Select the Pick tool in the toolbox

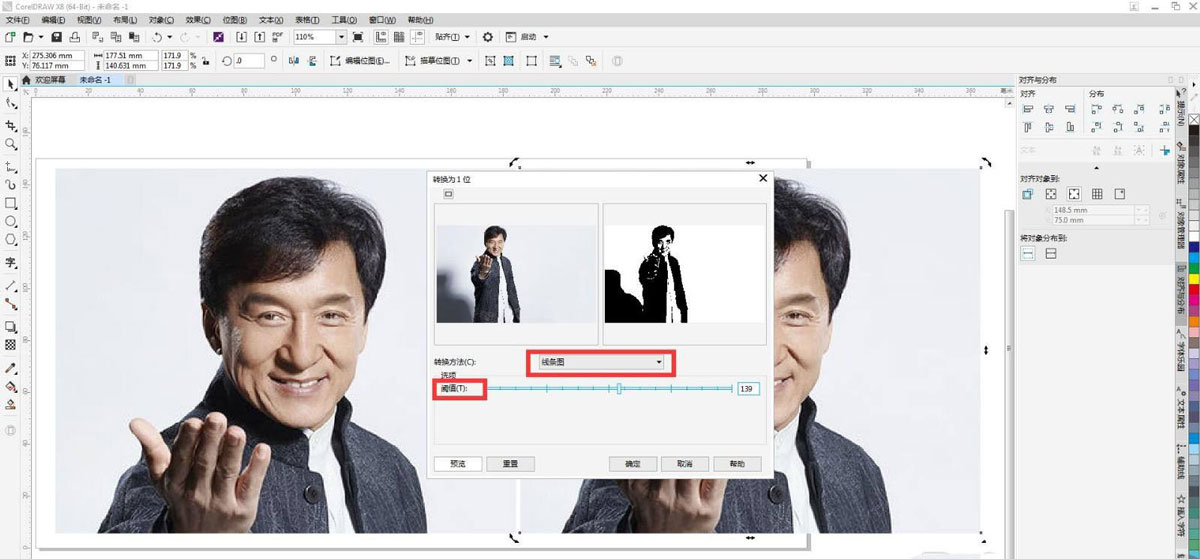tap(11, 83)
